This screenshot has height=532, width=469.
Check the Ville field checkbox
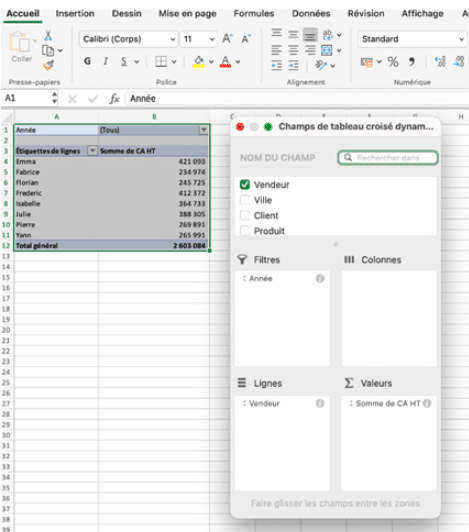click(245, 200)
